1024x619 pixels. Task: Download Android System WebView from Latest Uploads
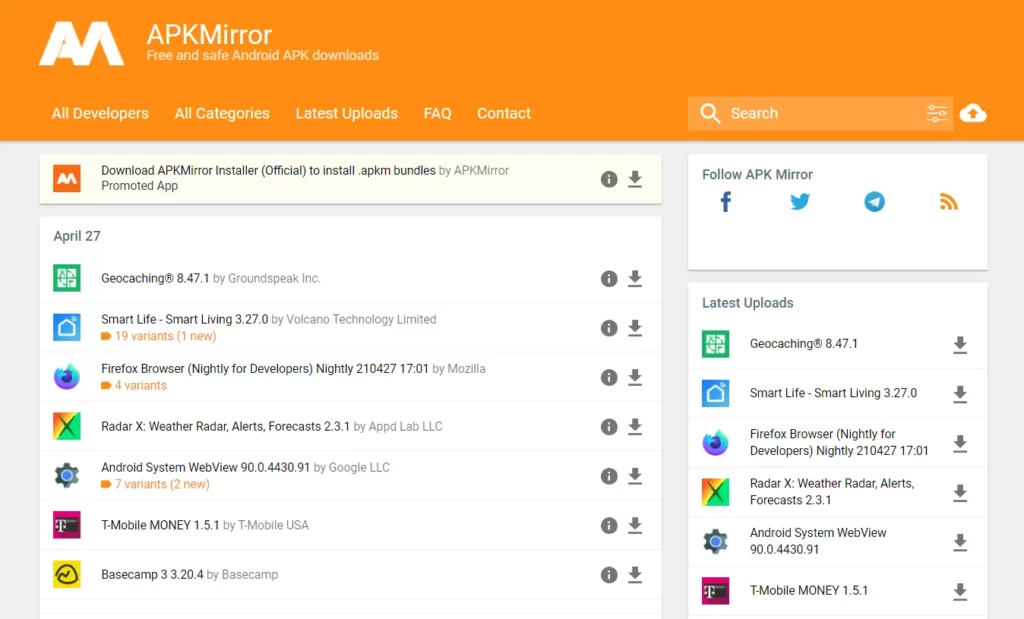[960, 542]
